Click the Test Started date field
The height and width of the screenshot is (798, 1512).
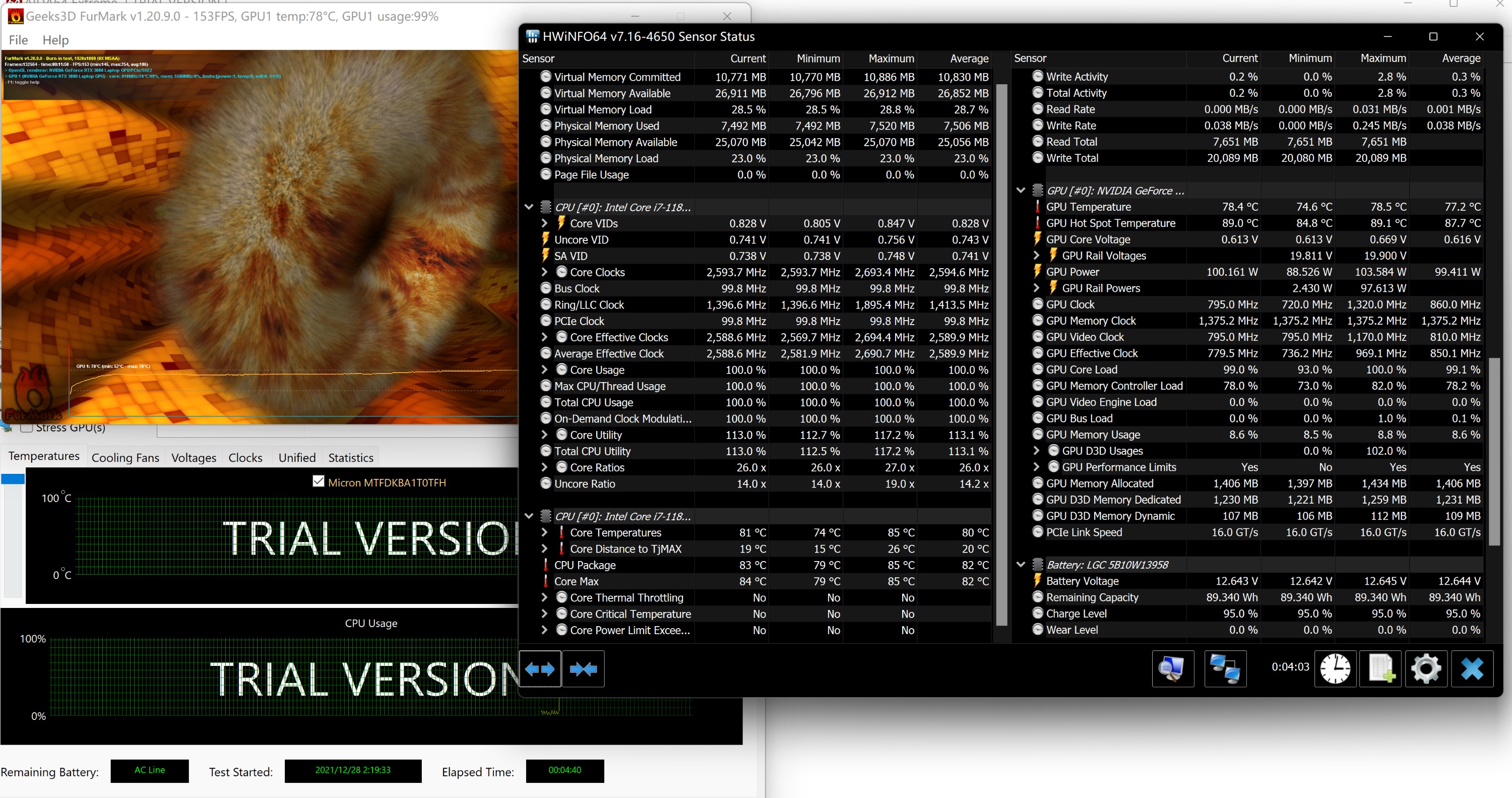tap(353, 770)
